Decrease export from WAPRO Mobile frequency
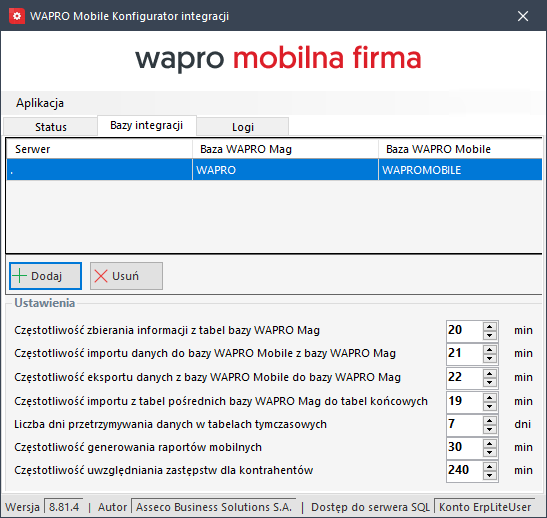 (490, 382)
